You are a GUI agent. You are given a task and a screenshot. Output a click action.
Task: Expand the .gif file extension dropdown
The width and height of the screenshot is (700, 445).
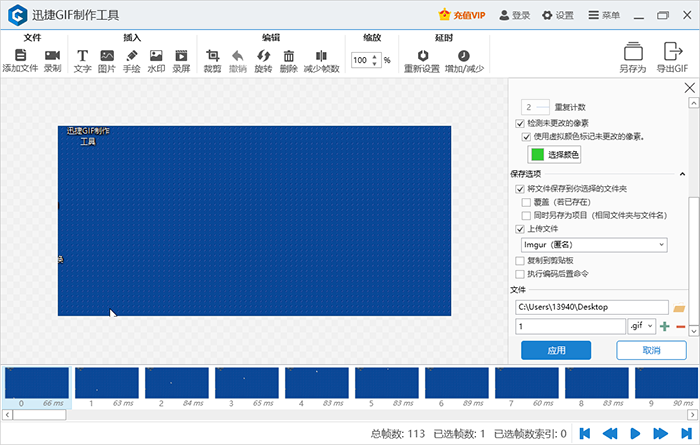641,326
